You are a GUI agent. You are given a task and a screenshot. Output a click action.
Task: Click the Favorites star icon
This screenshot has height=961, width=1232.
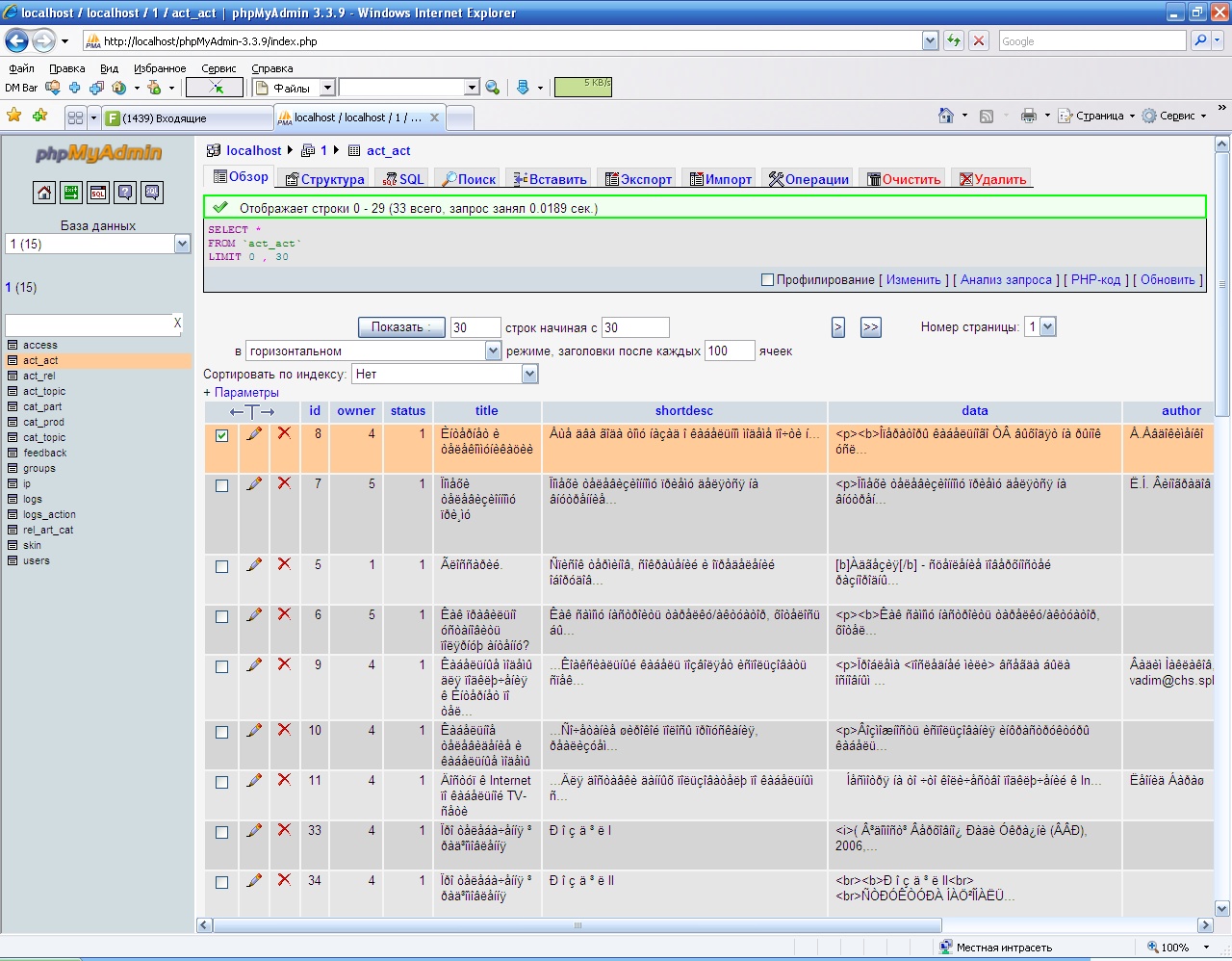[x=14, y=116]
